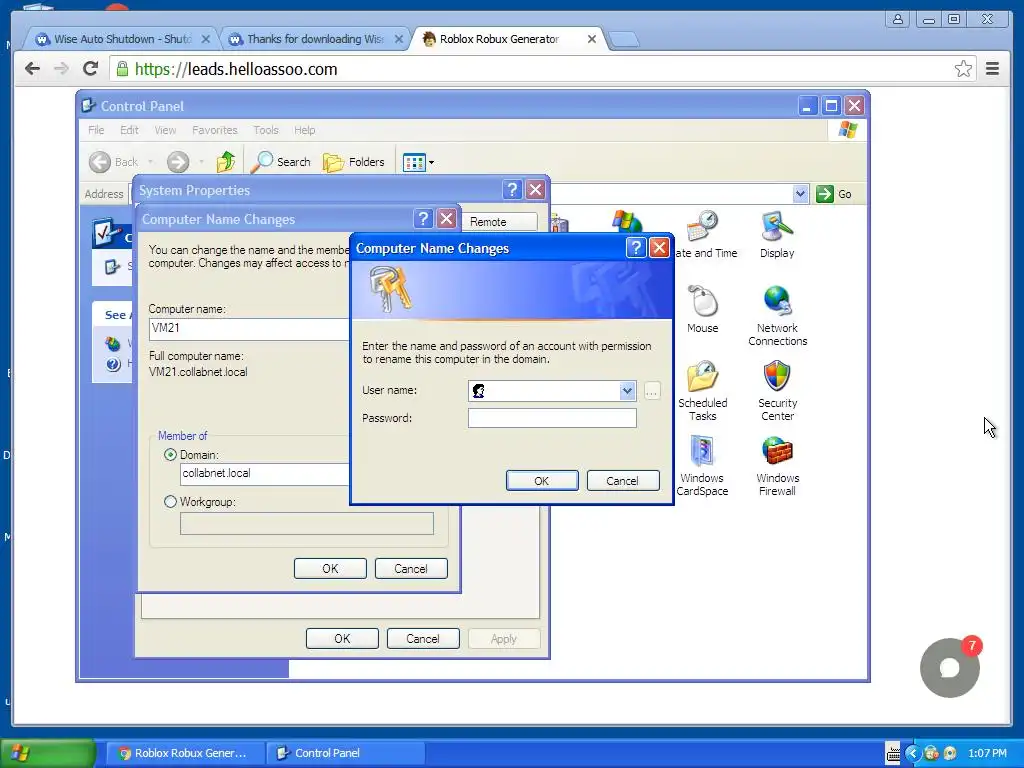This screenshot has width=1024, height=768.
Task: Open Forward button history dropdown
Action: coord(201,161)
